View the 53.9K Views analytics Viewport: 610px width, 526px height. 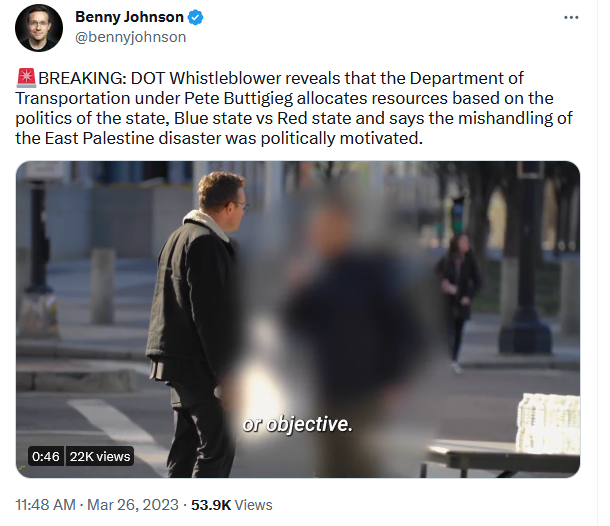point(231,505)
